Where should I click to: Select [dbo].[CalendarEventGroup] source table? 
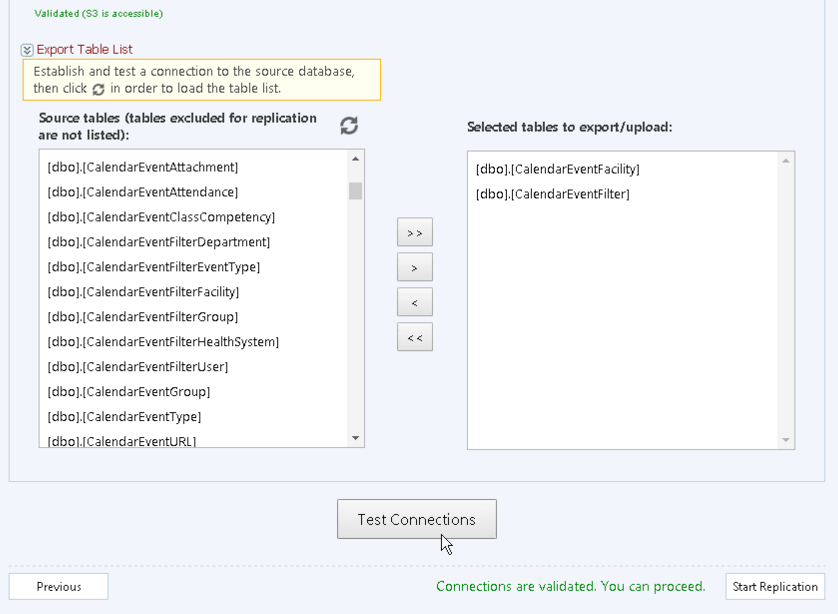coord(126,392)
